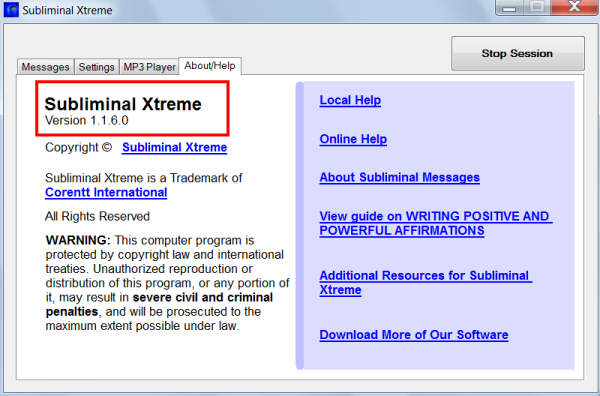The width and height of the screenshot is (600, 396).
Task: Open Subliminal Xtreme link beside Copyright
Action: pos(174,147)
